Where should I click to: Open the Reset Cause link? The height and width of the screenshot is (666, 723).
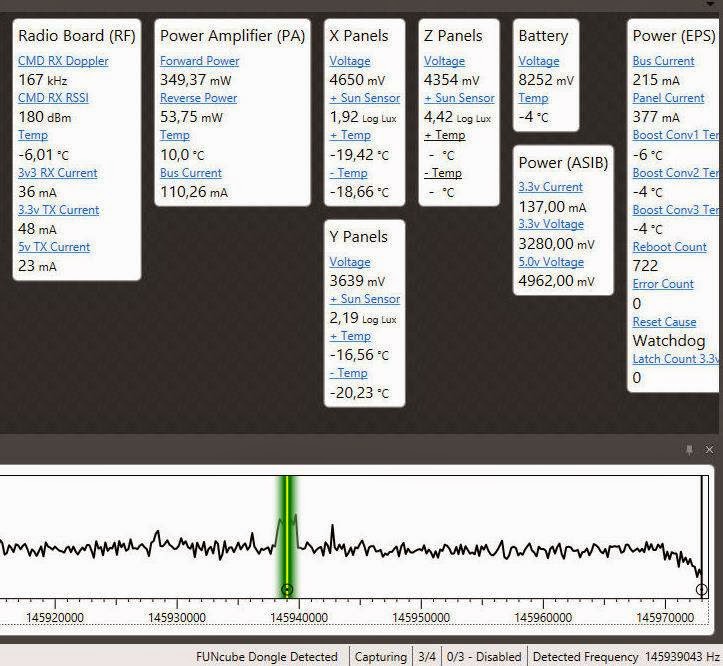coord(664,322)
